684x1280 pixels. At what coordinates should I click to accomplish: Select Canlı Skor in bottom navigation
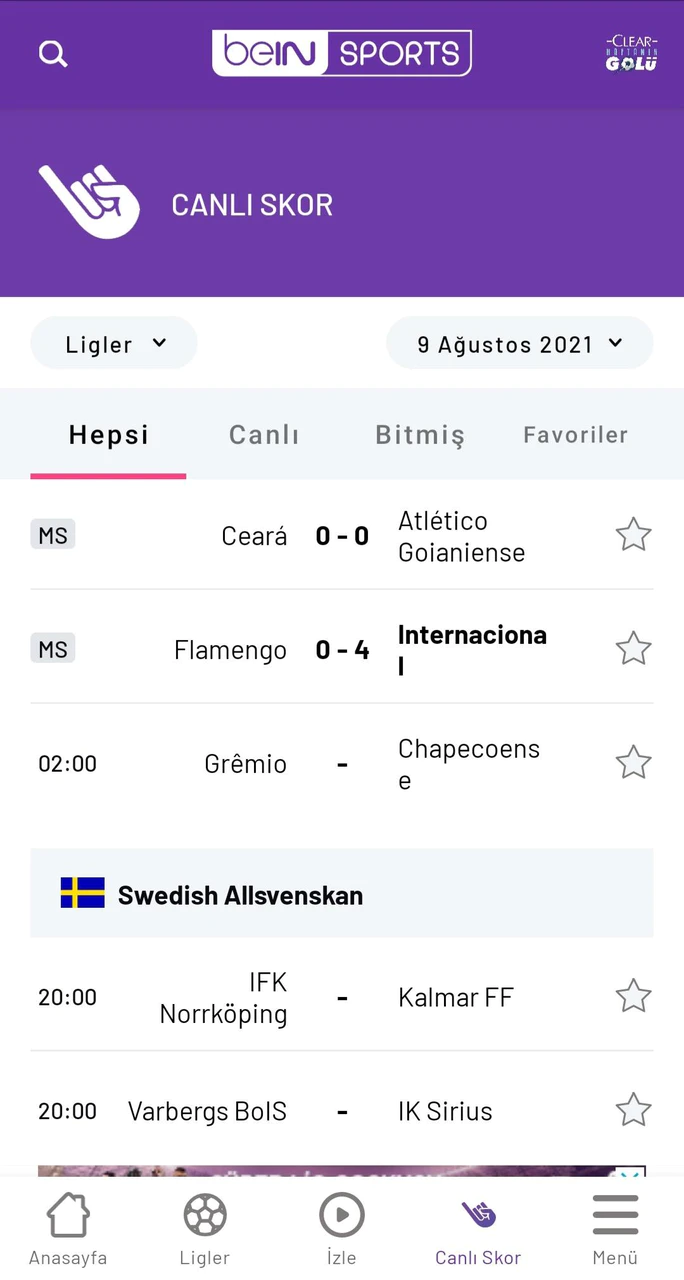tap(478, 1228)
